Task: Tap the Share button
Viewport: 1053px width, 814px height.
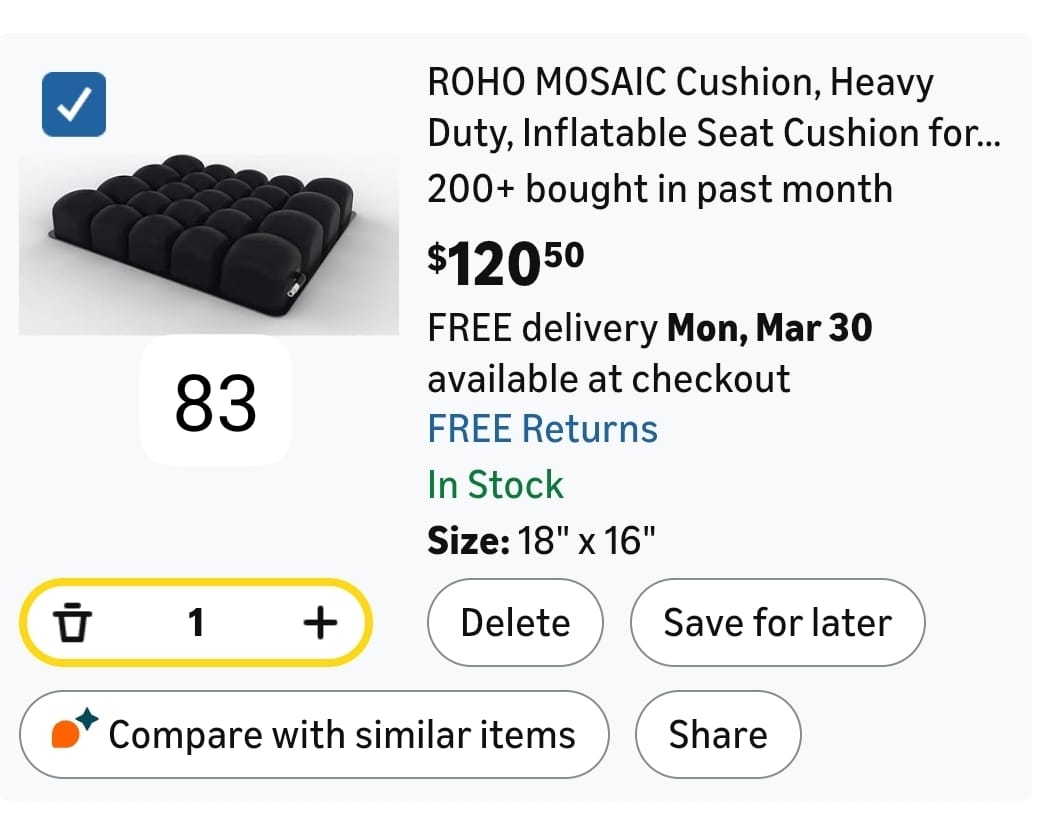Action: pos(718,735)
